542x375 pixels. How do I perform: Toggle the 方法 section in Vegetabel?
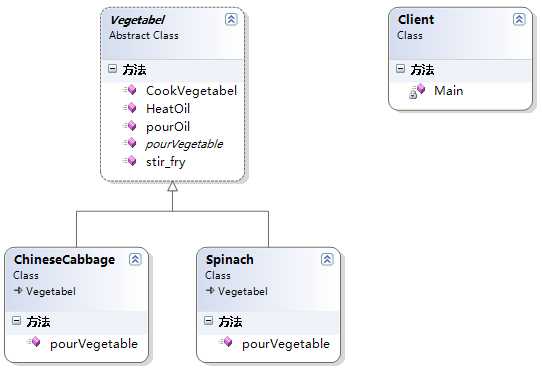pos(112,68)
